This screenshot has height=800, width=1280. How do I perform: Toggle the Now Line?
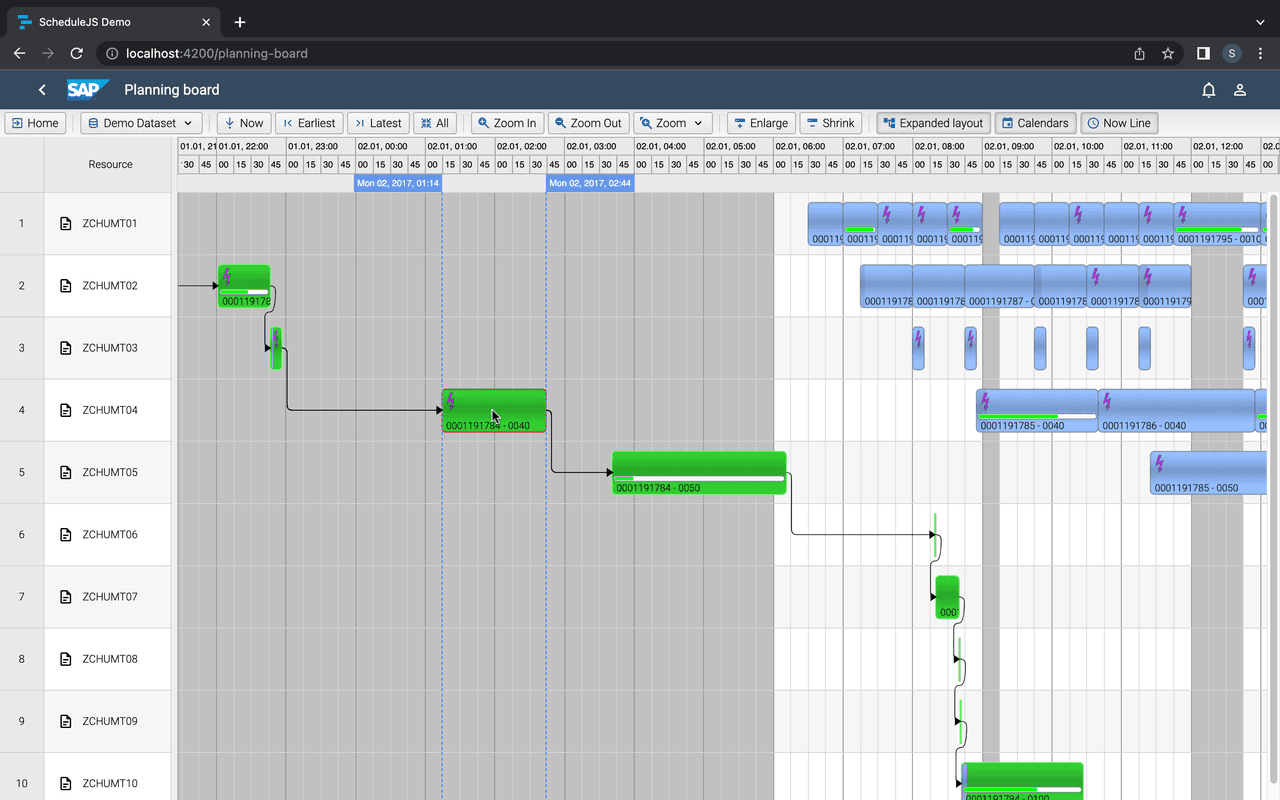(1119, 123)
